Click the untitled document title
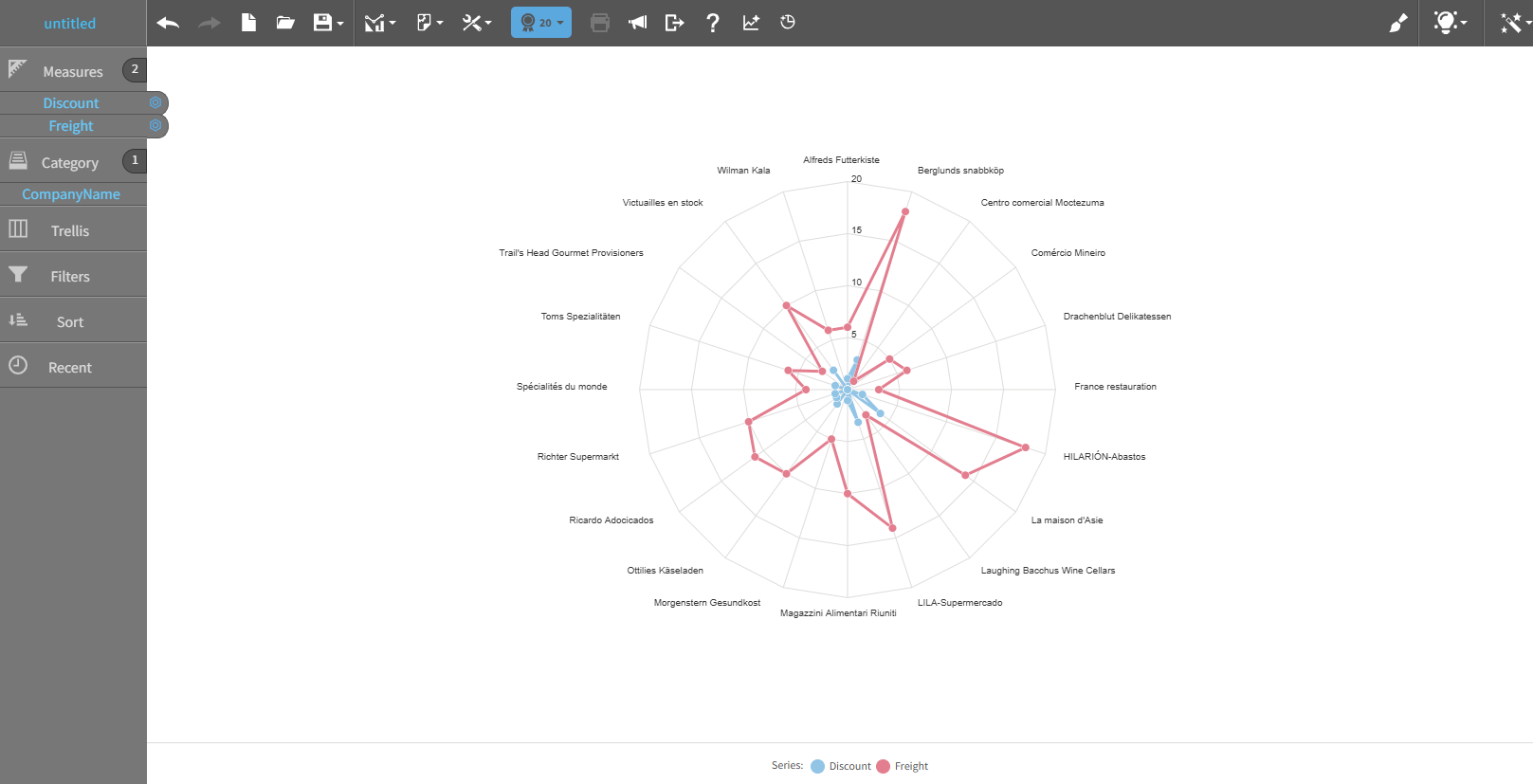The width and height of the screenshot is (1533, 784). click(70, 23)
